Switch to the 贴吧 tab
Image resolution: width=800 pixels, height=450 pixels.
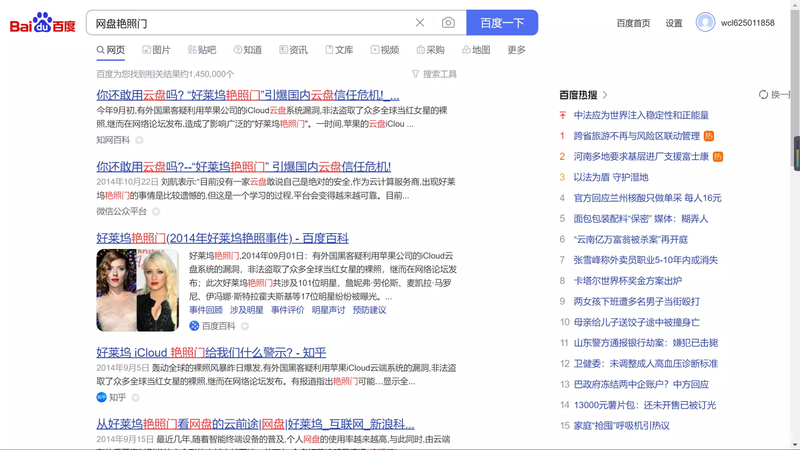coord(202,49)
